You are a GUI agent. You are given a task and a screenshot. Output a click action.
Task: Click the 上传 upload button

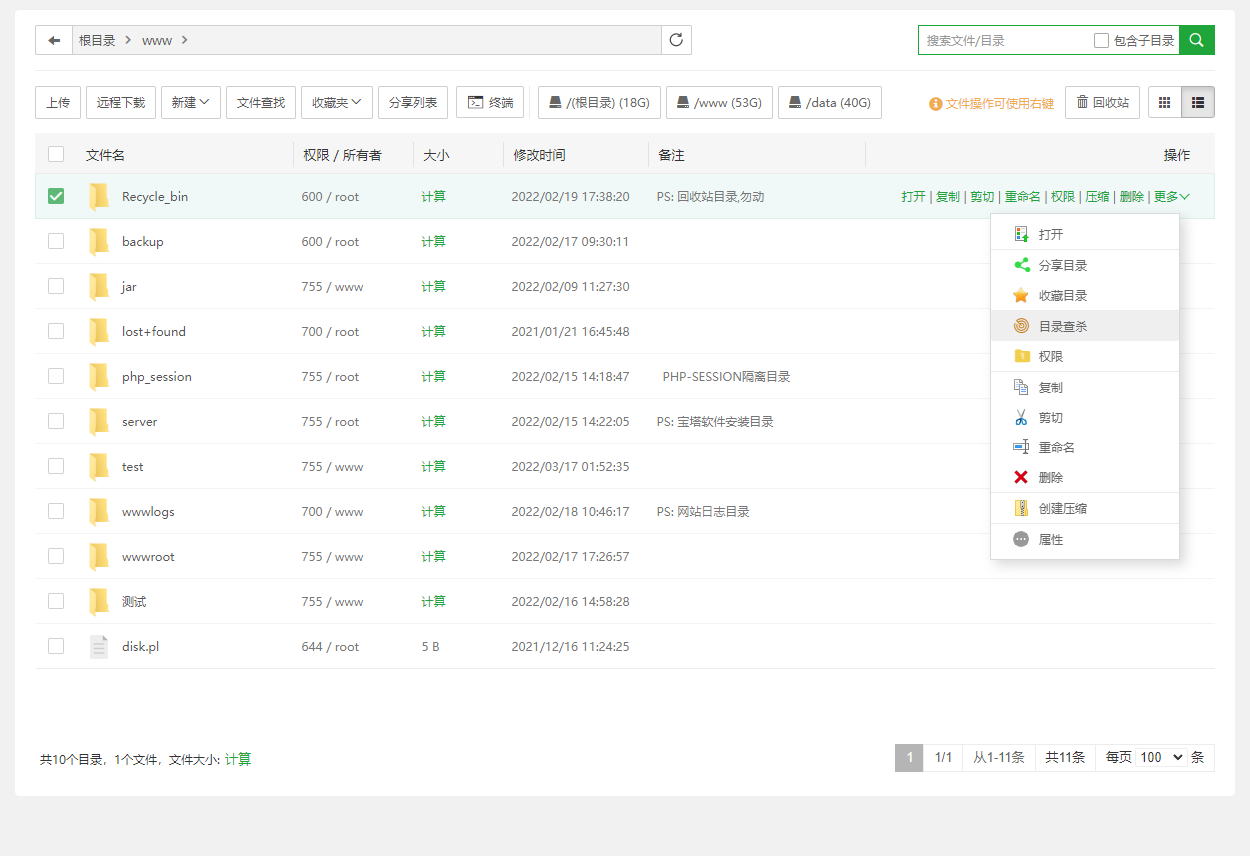pyautogui.click(x=58, y=102)
